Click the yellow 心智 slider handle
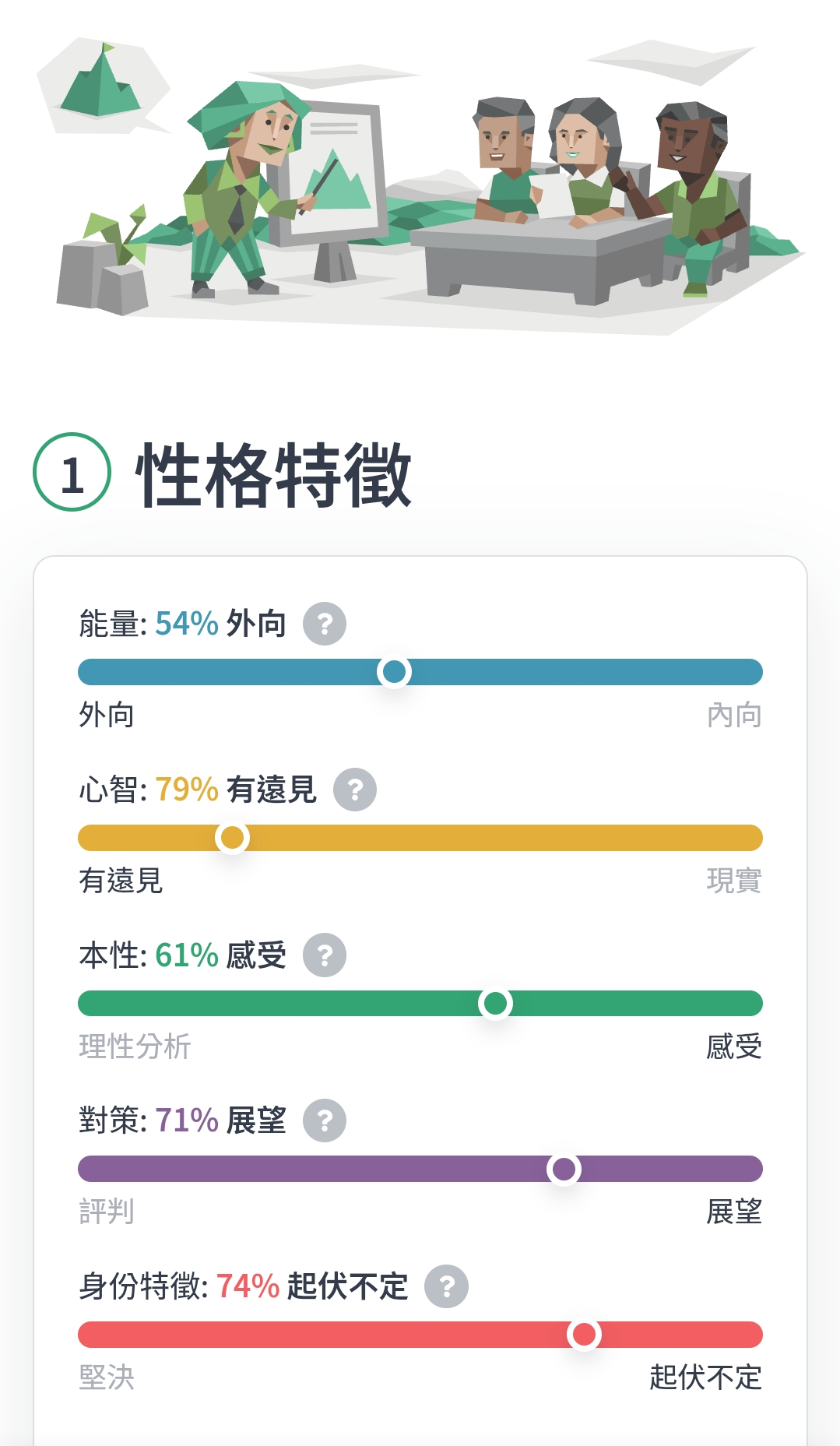 click(x=232, y=837)
